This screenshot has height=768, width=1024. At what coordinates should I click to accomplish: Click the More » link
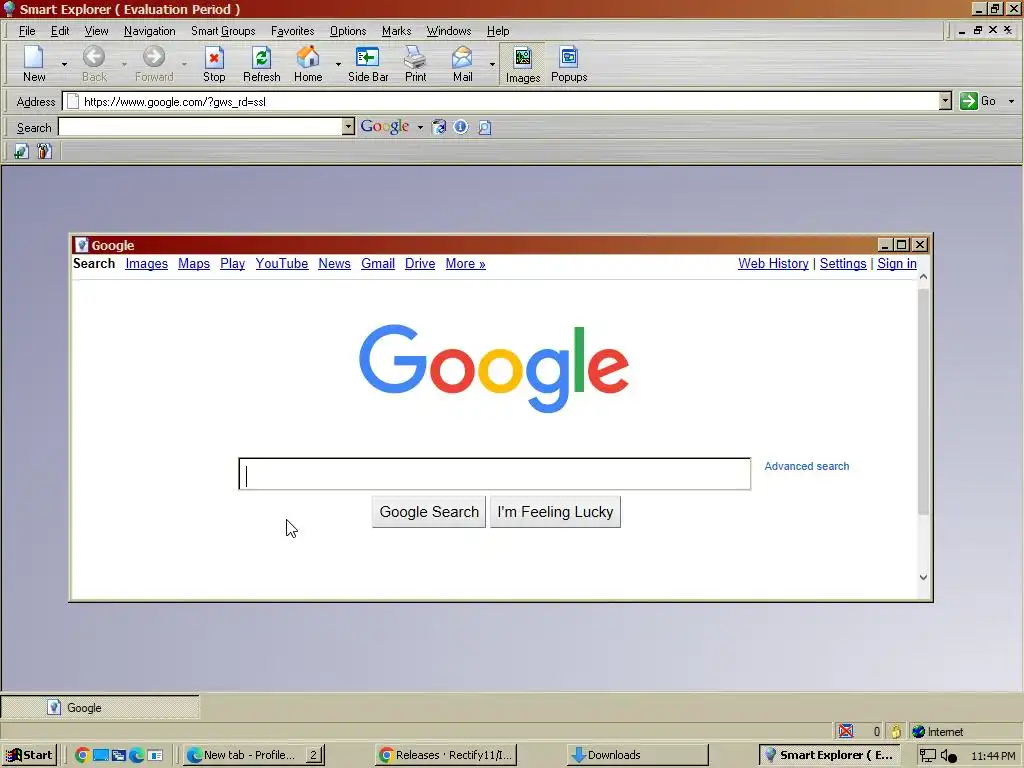(466, 263)
